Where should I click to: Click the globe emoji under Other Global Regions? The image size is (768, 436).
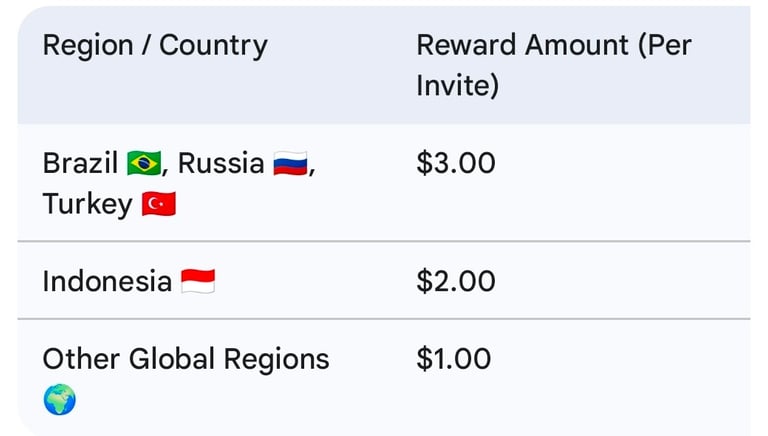tap(60, 400)
